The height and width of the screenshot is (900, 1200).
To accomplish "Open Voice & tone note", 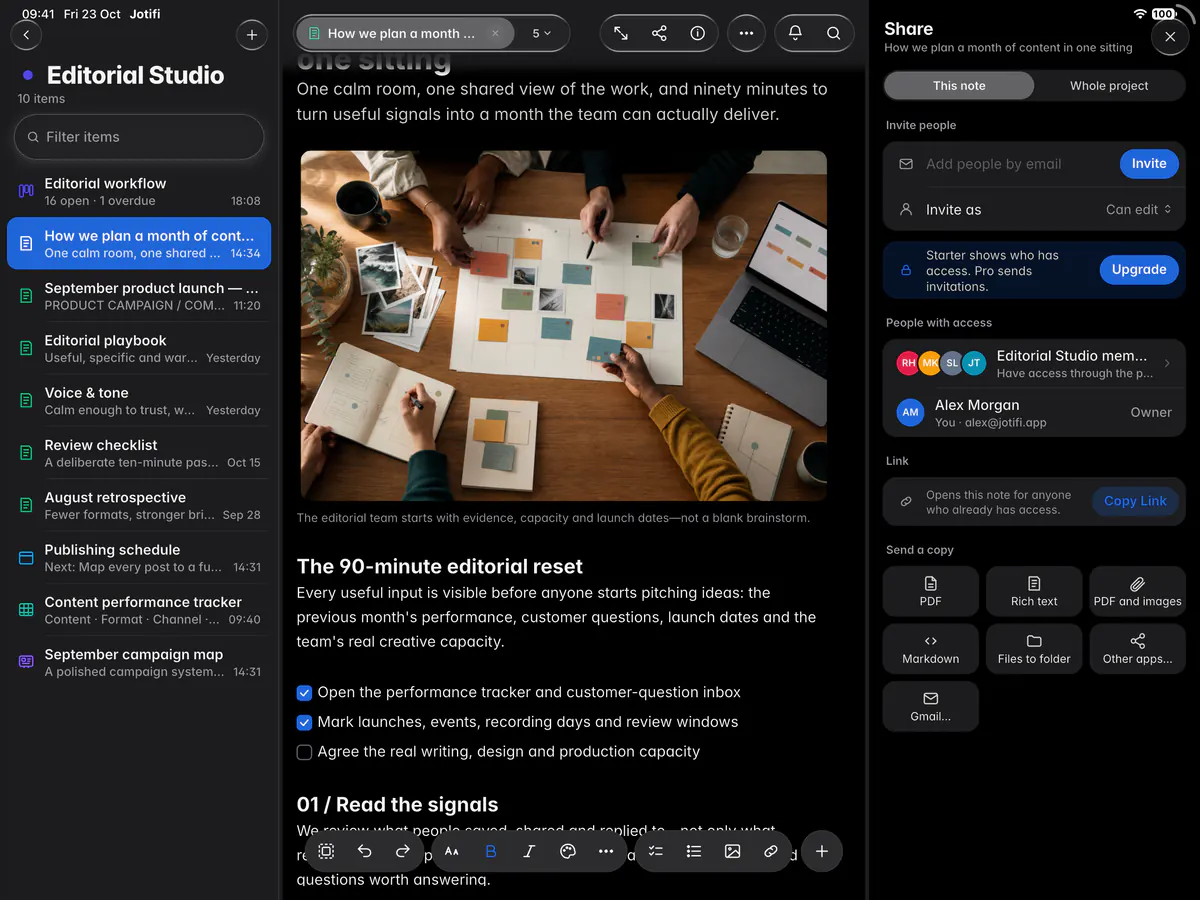I will pos(139,401).
